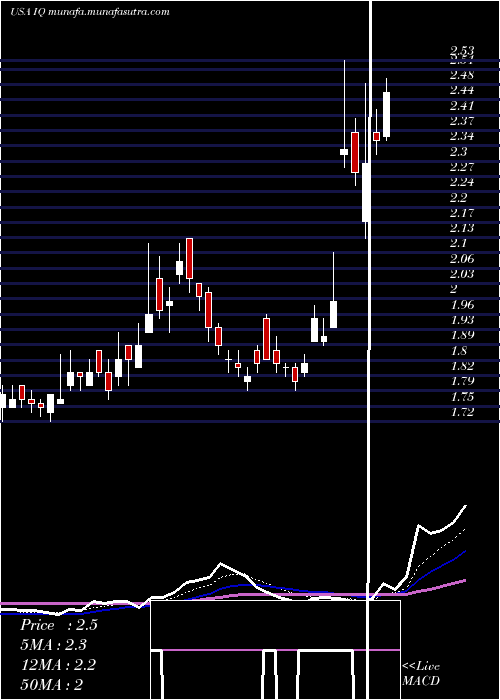This screenshot has width=500, height=700.
Task: Click the '12MA : 2.2' readout
Action: [58, 665]
